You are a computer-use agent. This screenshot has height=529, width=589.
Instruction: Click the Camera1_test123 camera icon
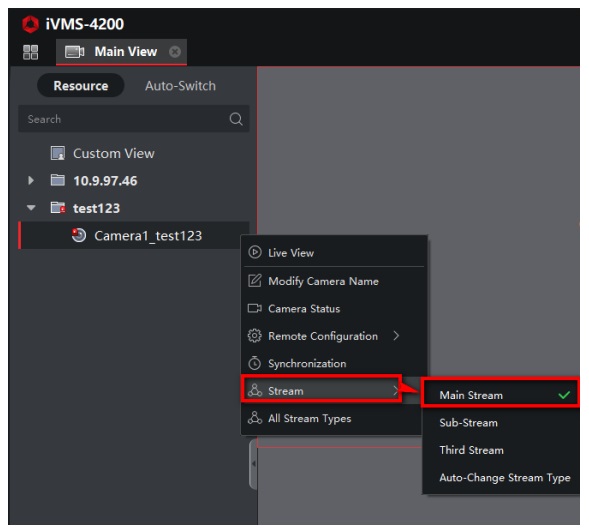click(x=79, y=236)
